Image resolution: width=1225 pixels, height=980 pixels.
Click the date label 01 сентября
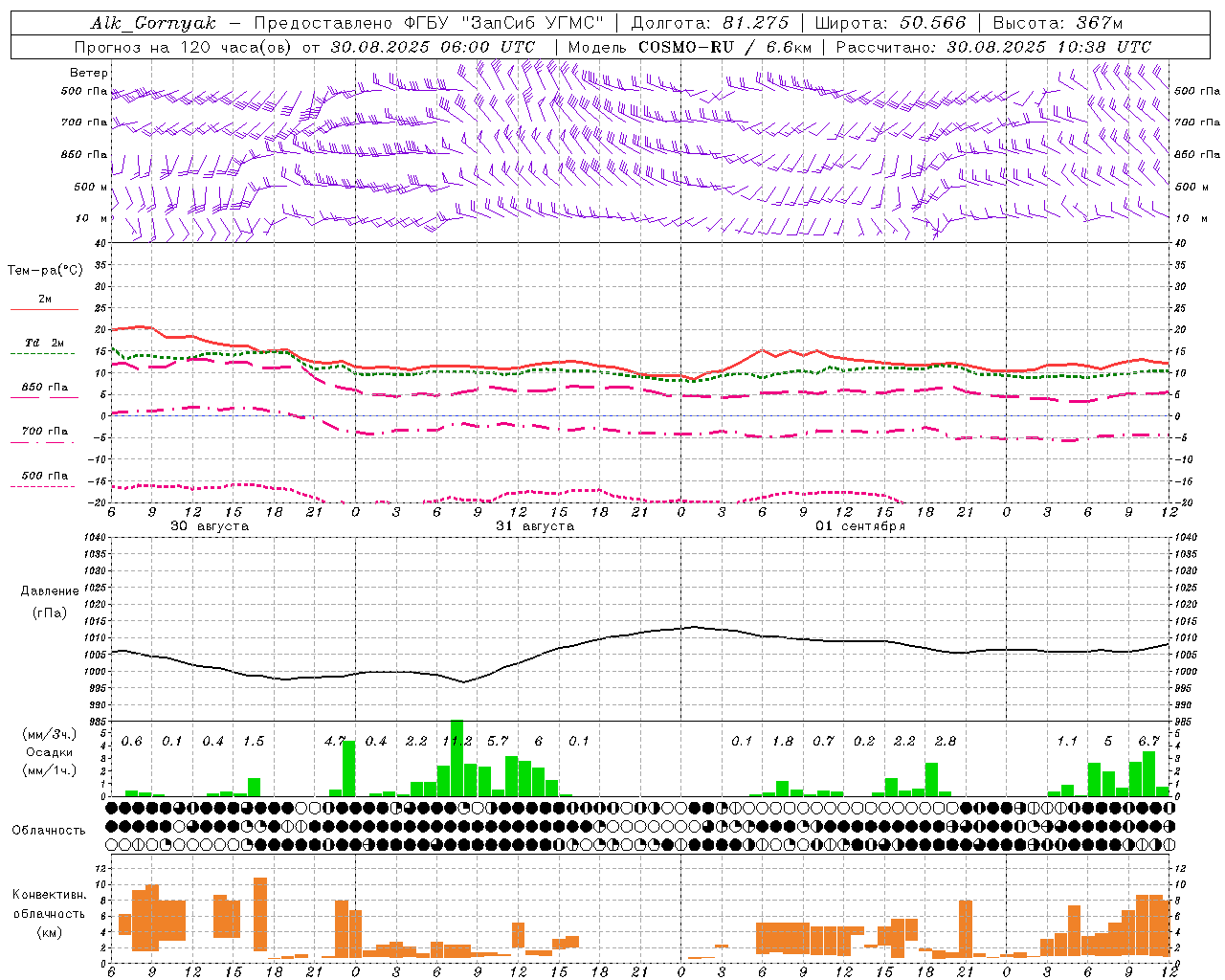[x=860, y=526]
